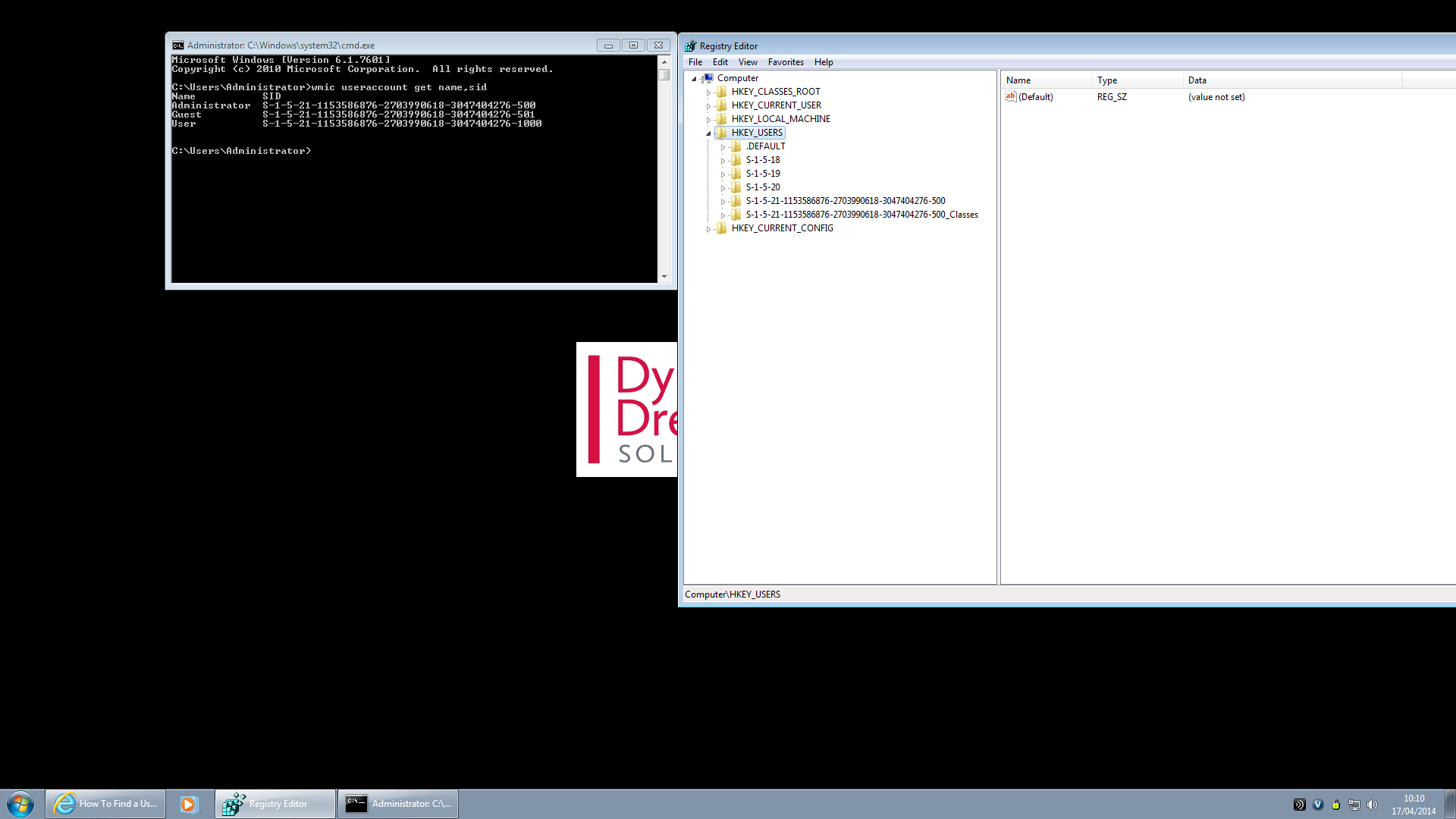This screenshot has height=819, width=1456.
Task: Click the cmd scrollbar down arrow
Action: tap(664, 277)
